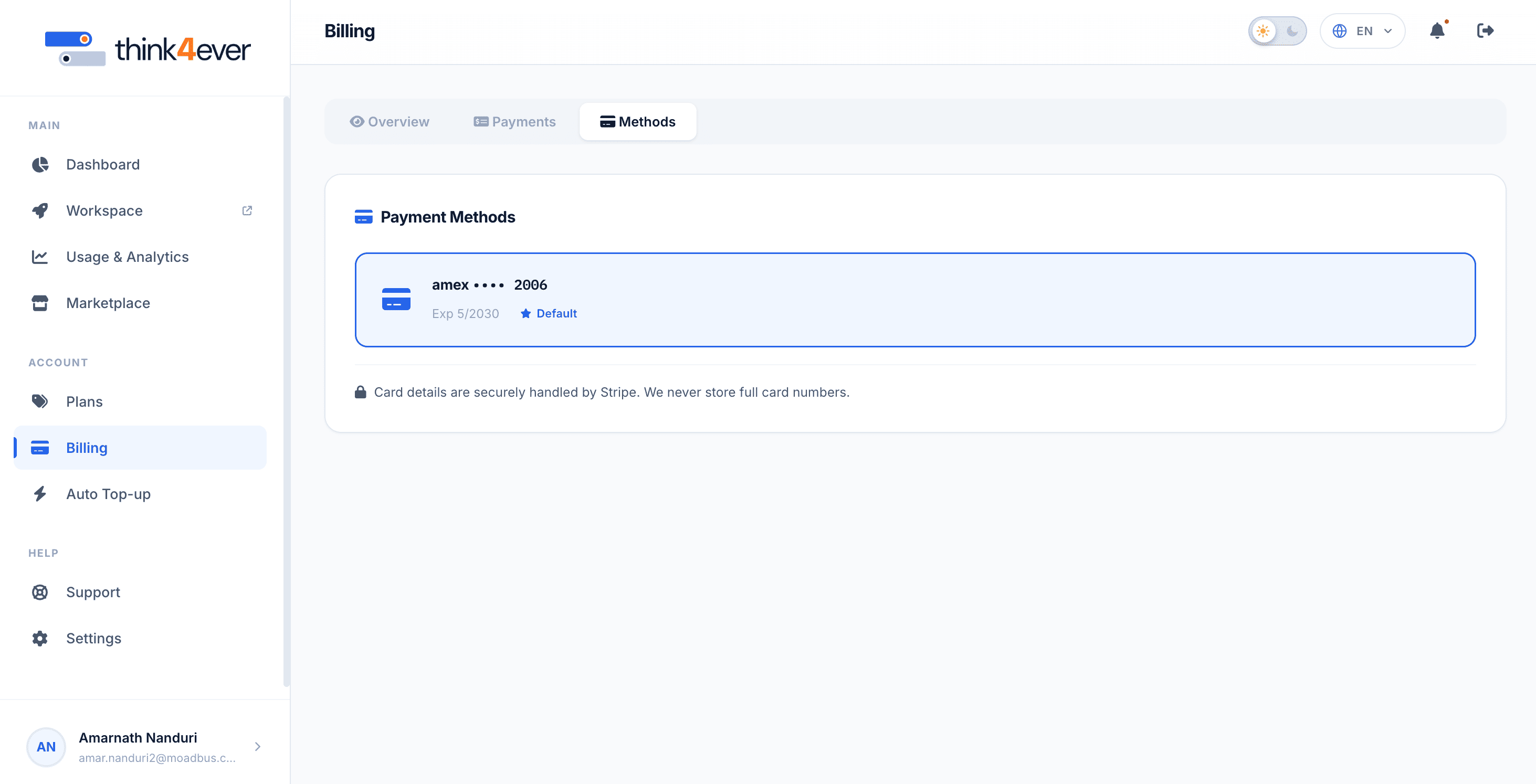Open notifications bell icon
This screenshot has height=784, width=1536.
pyautogui.click(x=1438, y=30)
